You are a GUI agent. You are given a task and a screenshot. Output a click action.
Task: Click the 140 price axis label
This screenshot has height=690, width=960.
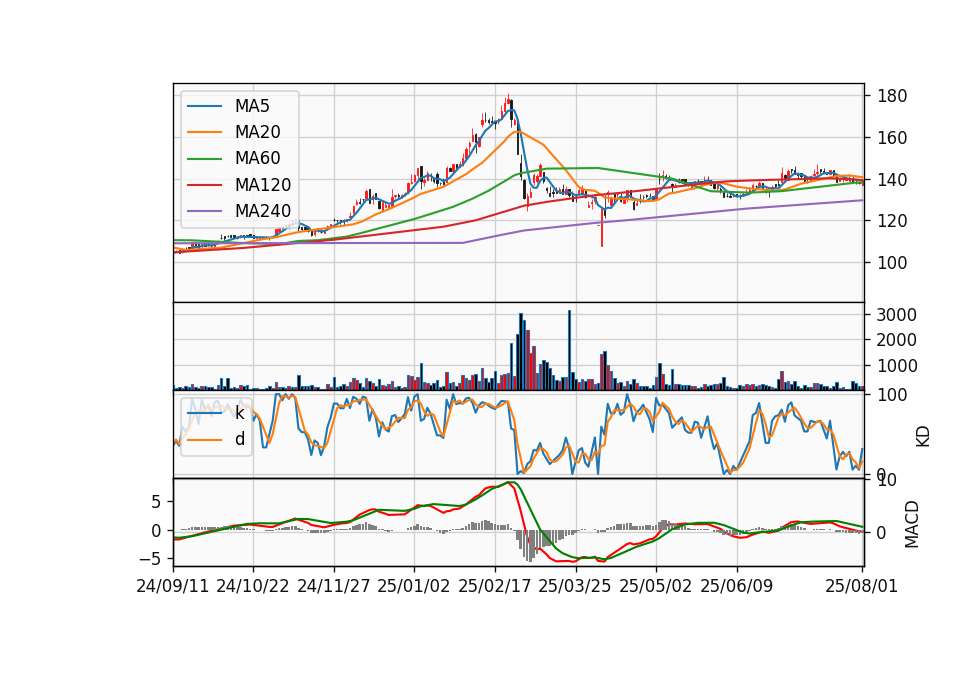(x=892, y=180)
